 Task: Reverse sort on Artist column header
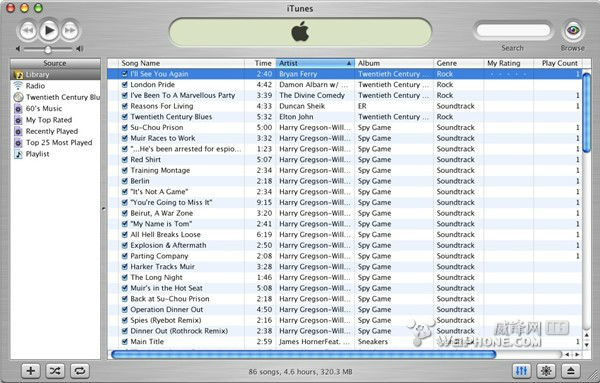315,63
